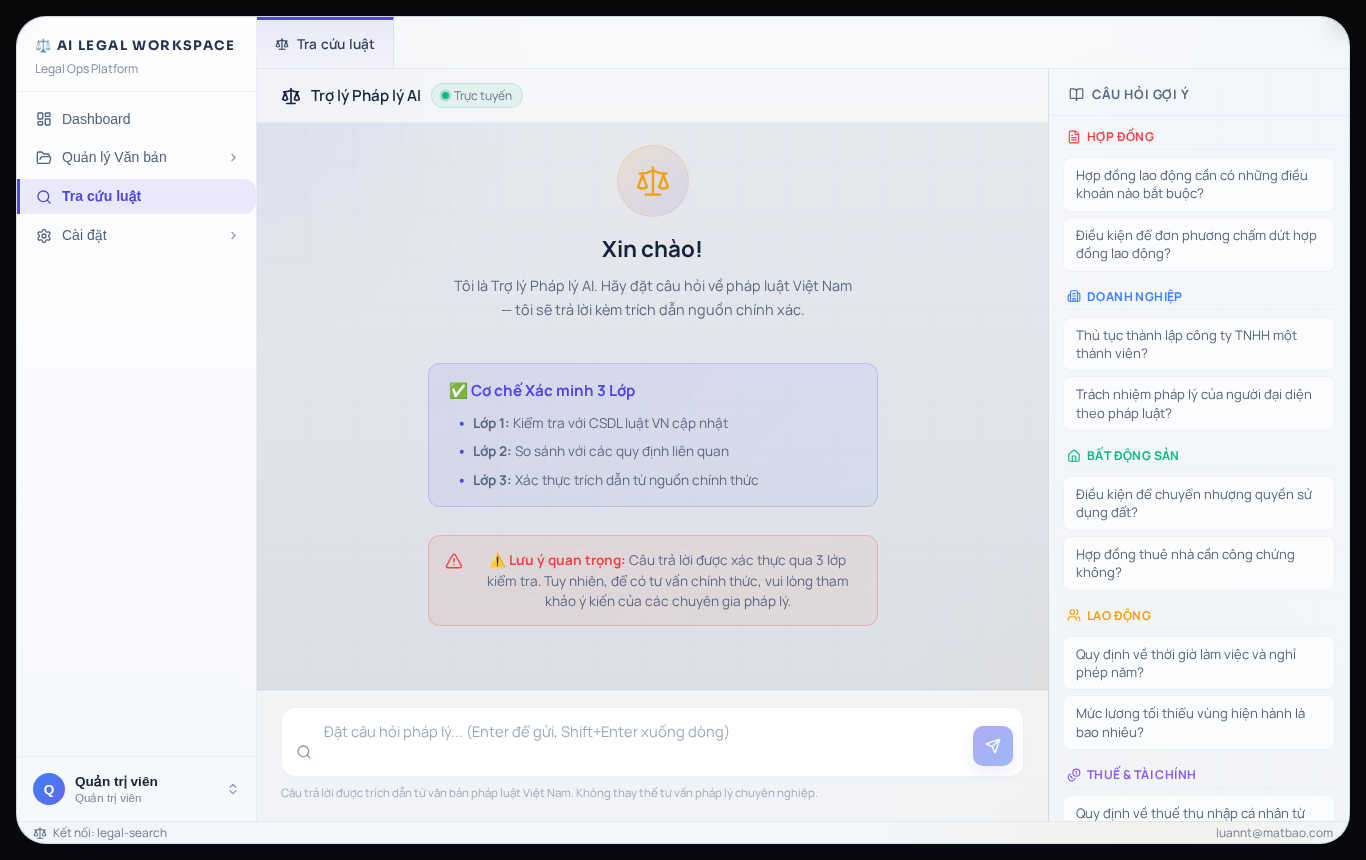The image size is (1366, 860).
Task: Select the Tra cứu luật tab at top
Action: [325, 44]
